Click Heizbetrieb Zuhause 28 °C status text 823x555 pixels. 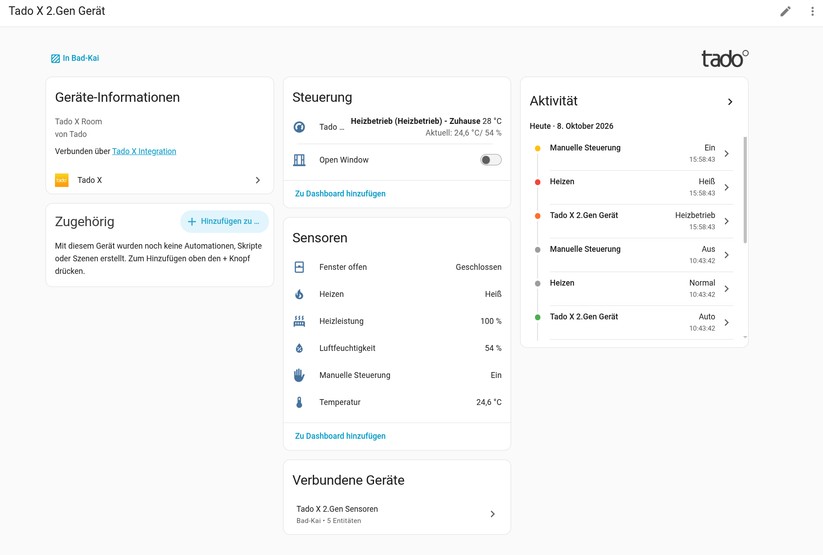(x=426, y=121)
